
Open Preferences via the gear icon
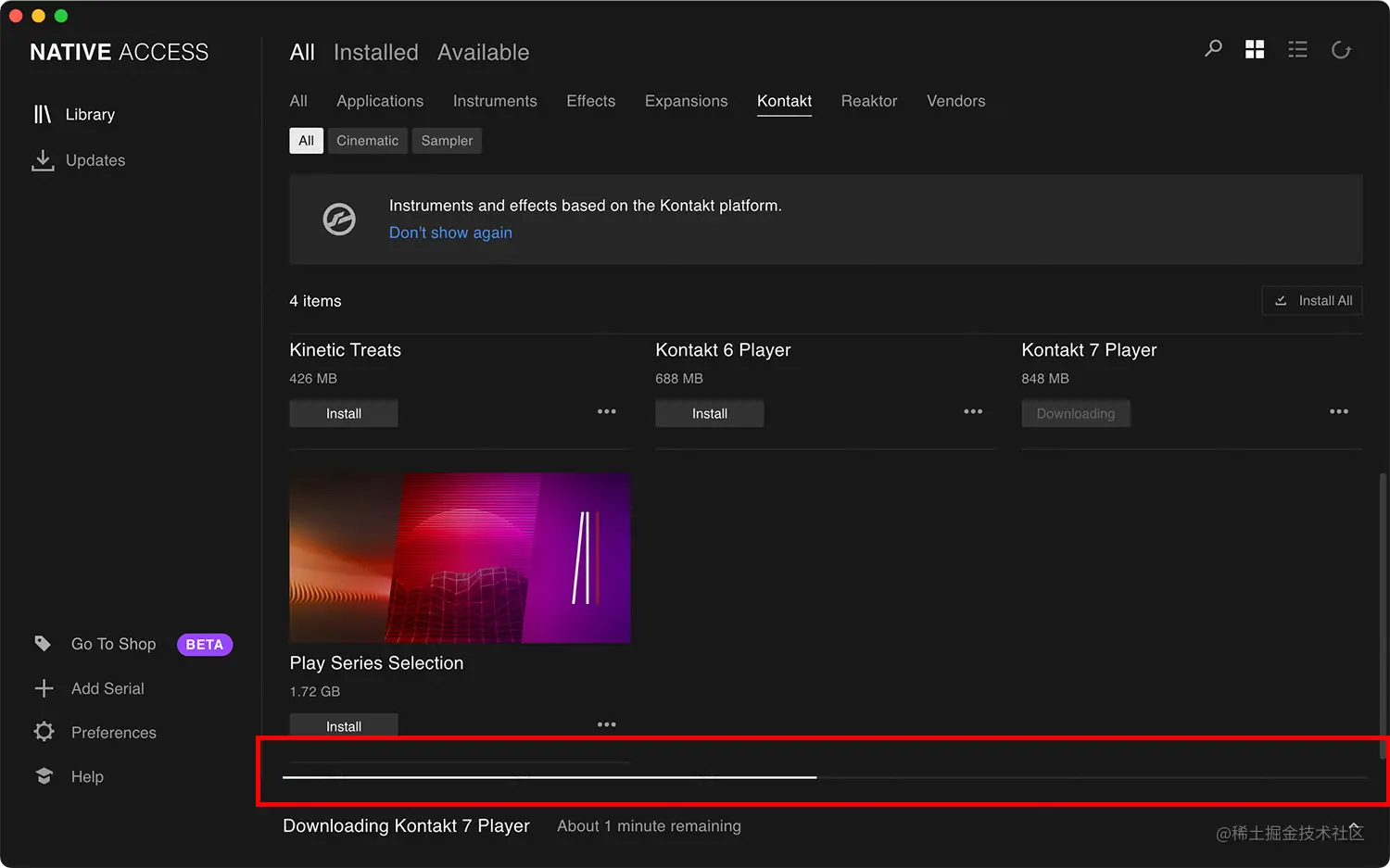(44, 732)
